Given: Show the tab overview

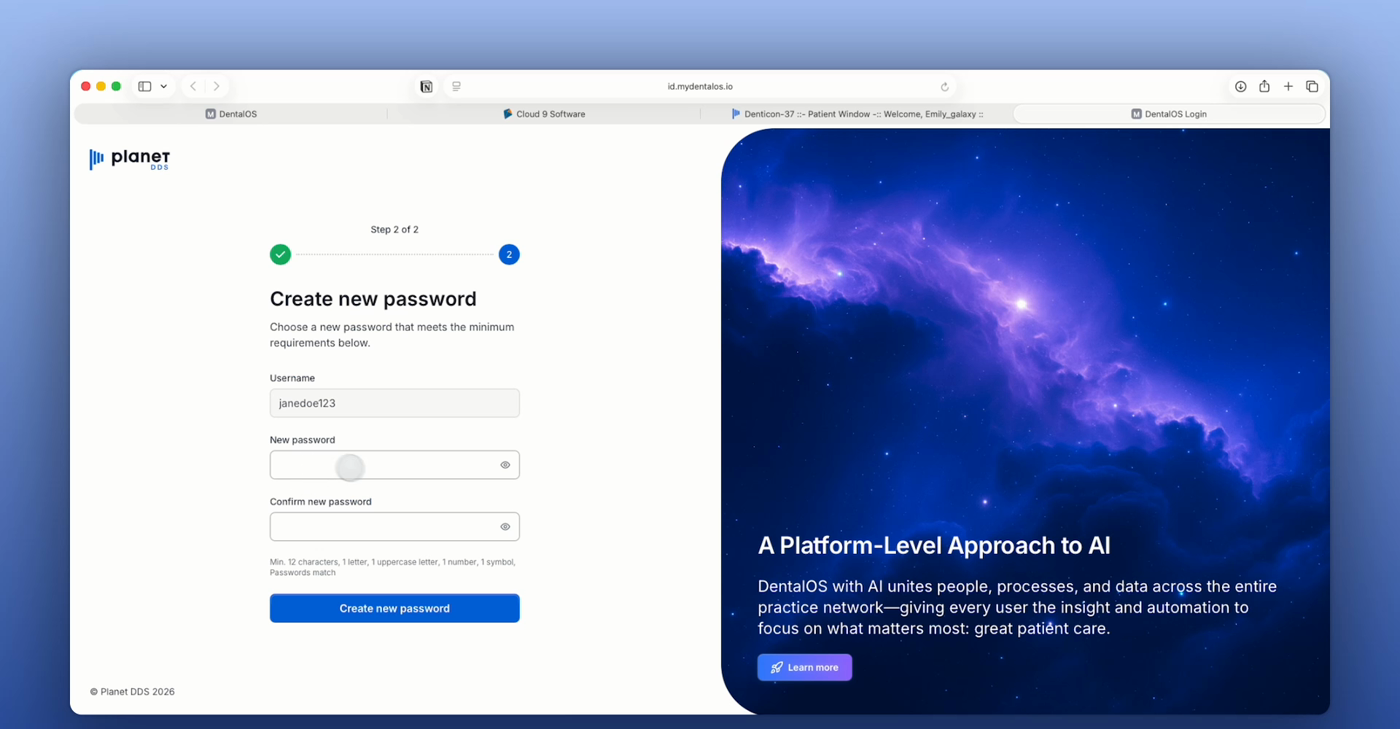Looking at the screenshot, I should 1313,87.
